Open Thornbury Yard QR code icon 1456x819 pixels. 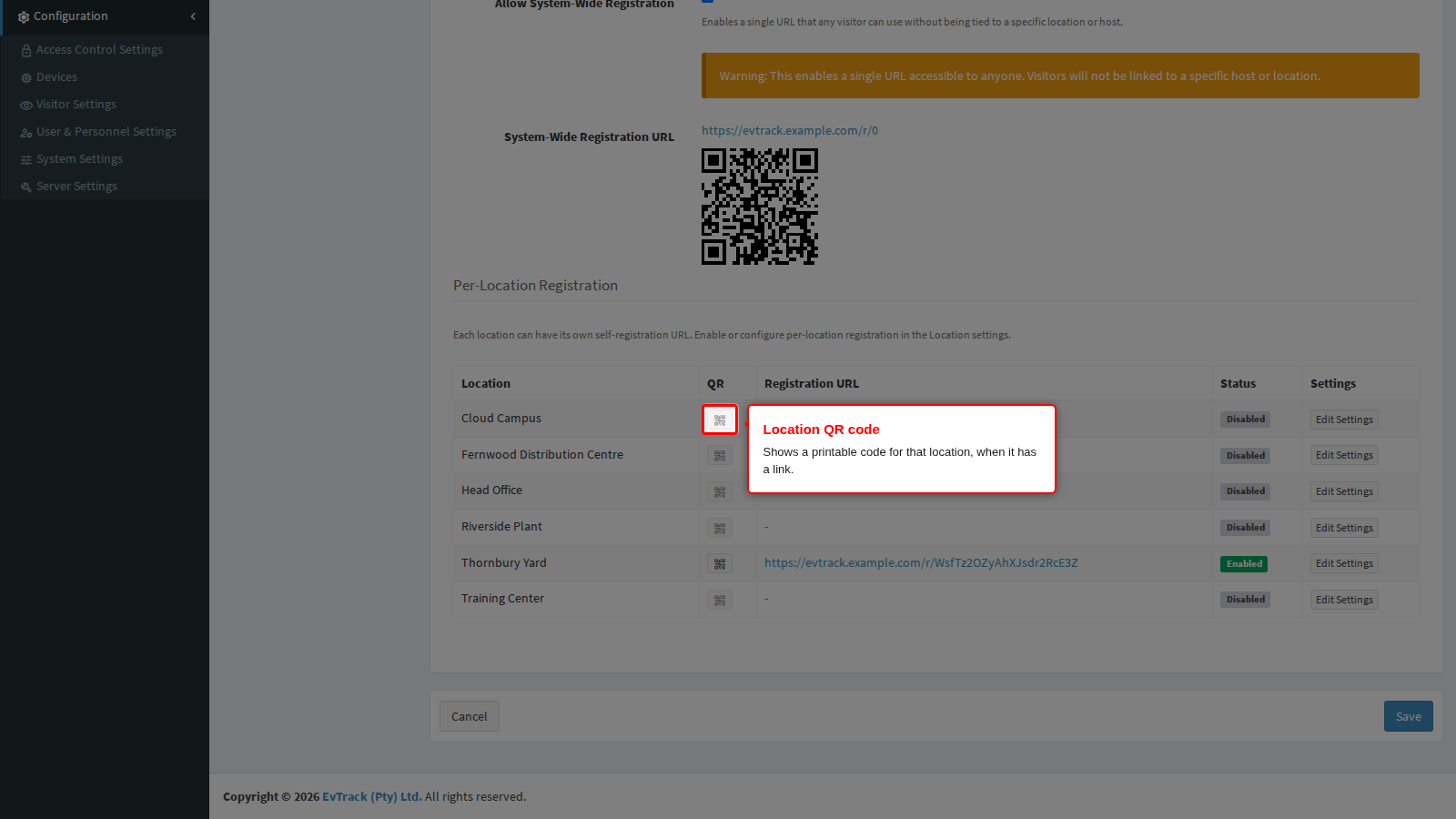click(720, 564)
